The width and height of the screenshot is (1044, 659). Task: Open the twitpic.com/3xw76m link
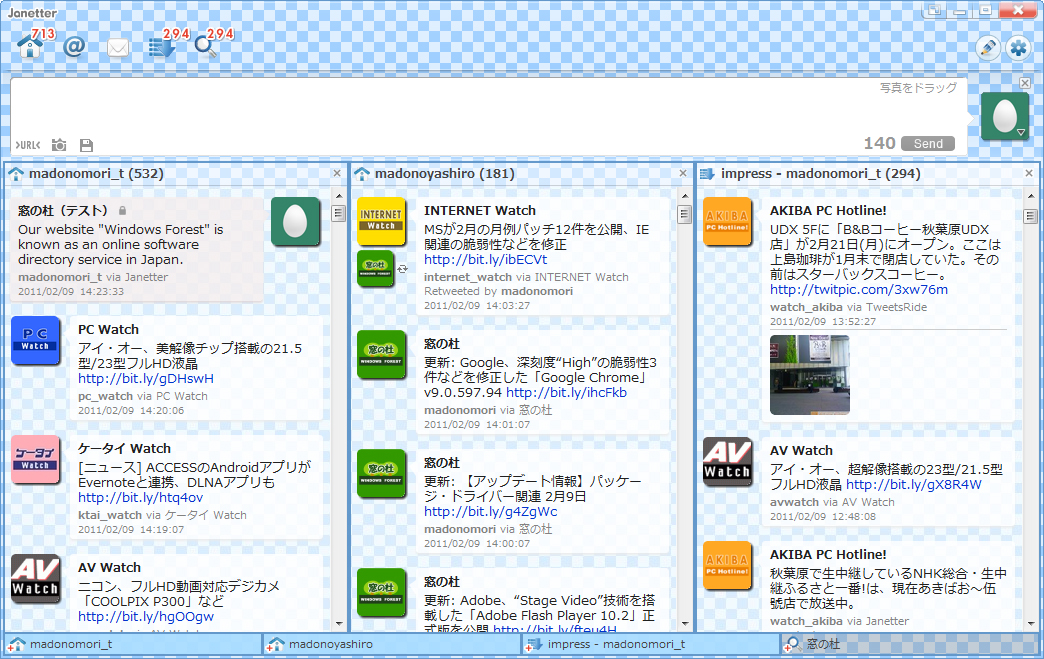tap(859, 290)
